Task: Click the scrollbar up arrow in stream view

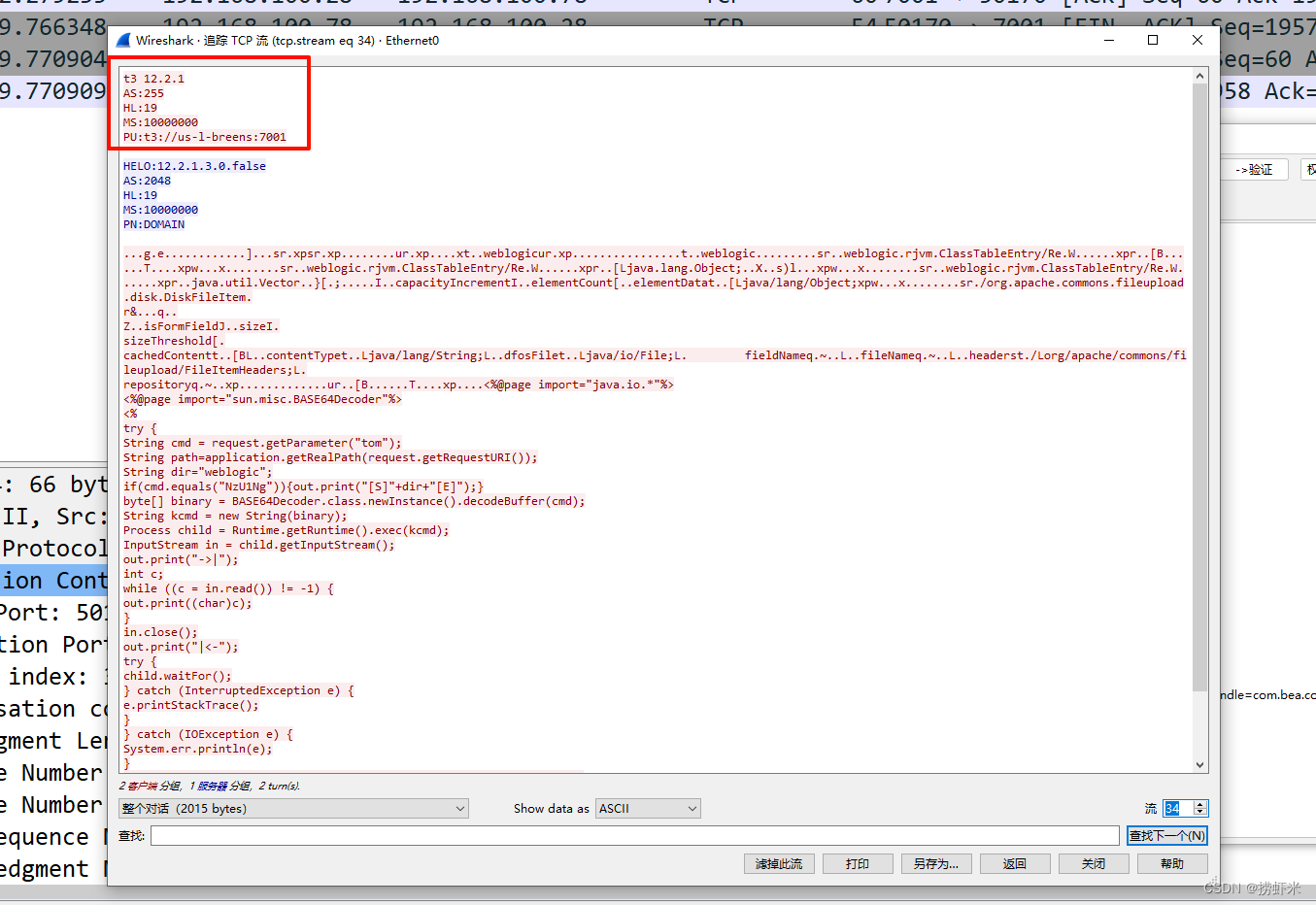Action: (x=1200, y=76)
